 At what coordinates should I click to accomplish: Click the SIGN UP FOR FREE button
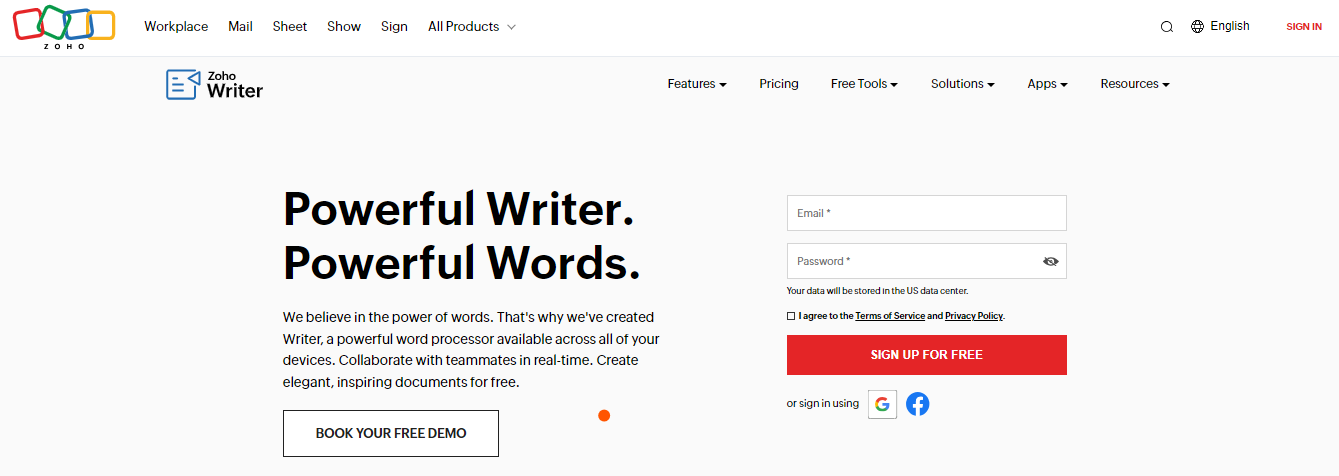(x=927, y=355)
